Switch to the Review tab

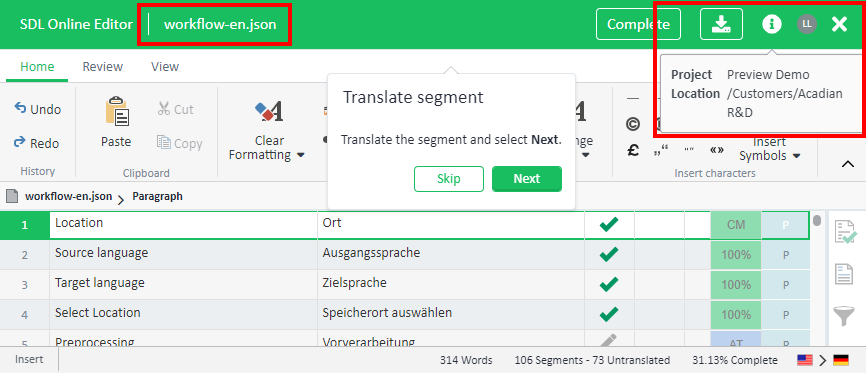click(103, 67)
